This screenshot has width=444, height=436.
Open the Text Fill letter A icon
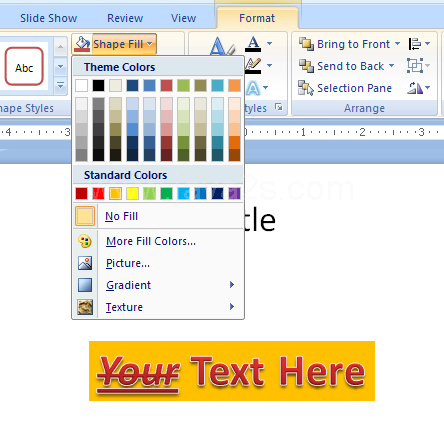tap(253, 44)
